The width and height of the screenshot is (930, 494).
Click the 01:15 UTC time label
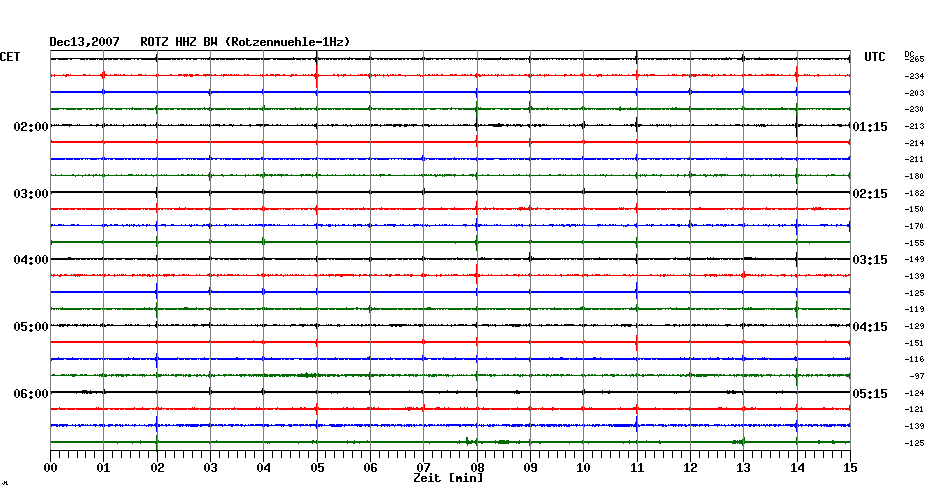point(870,127)
